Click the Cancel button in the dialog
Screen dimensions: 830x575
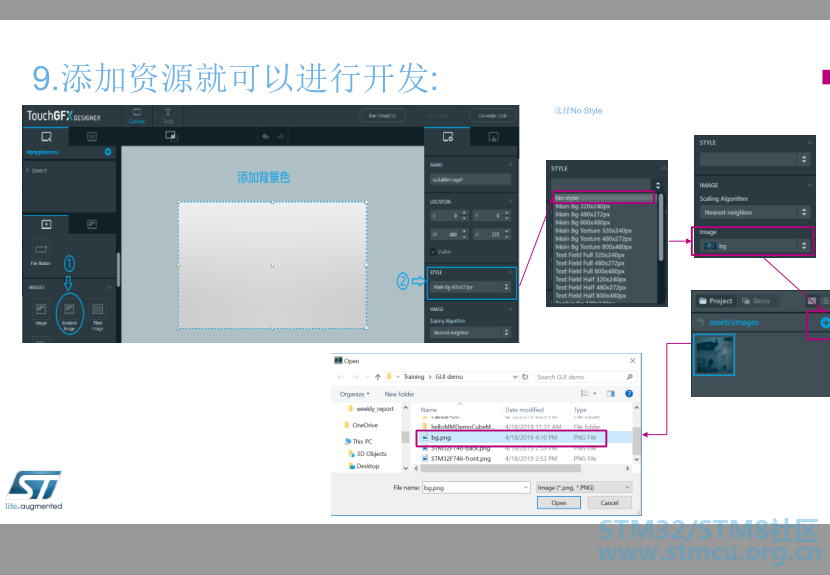click(x=609, y=502)
